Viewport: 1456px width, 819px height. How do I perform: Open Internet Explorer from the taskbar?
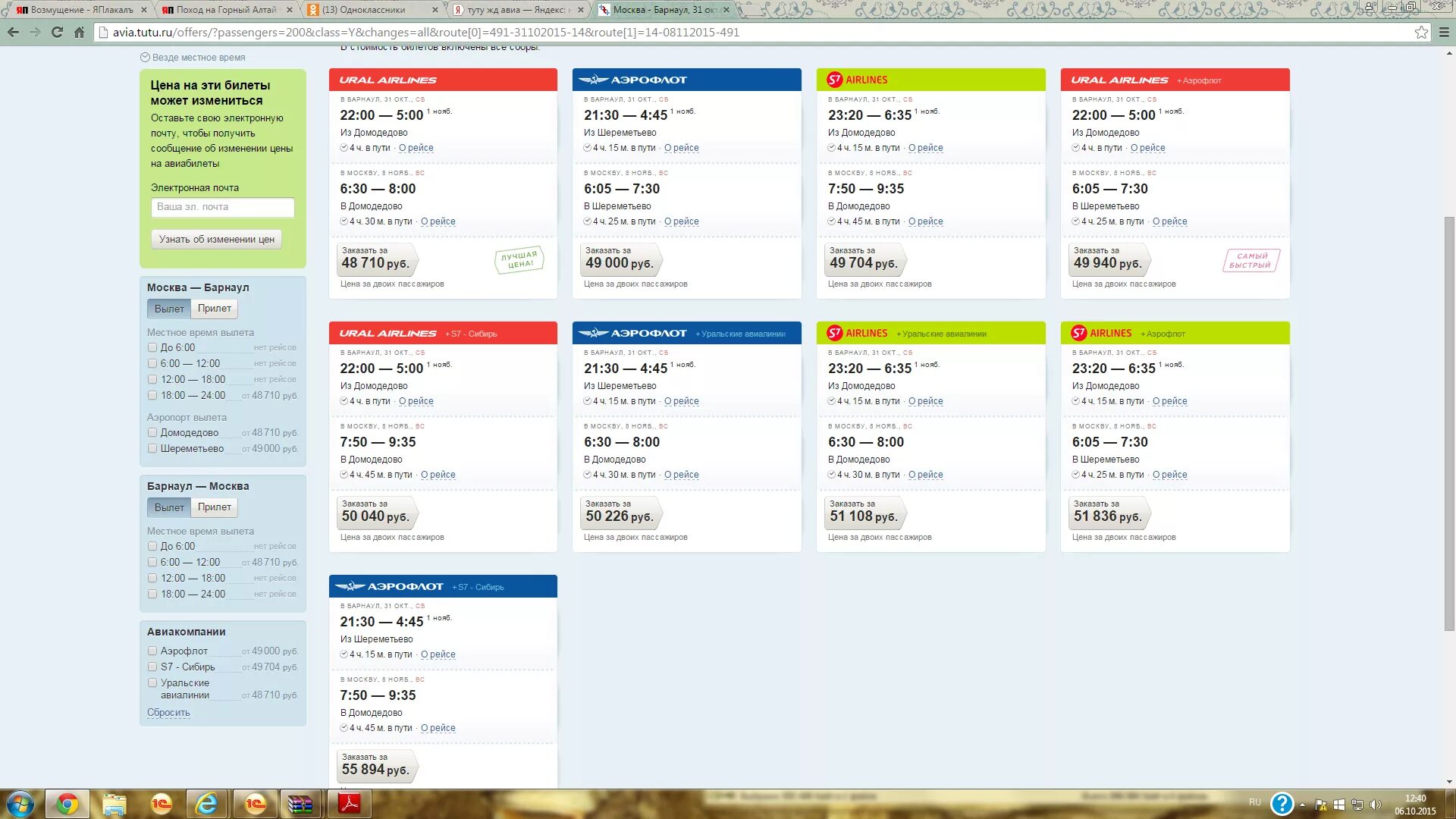coord(206,804)
